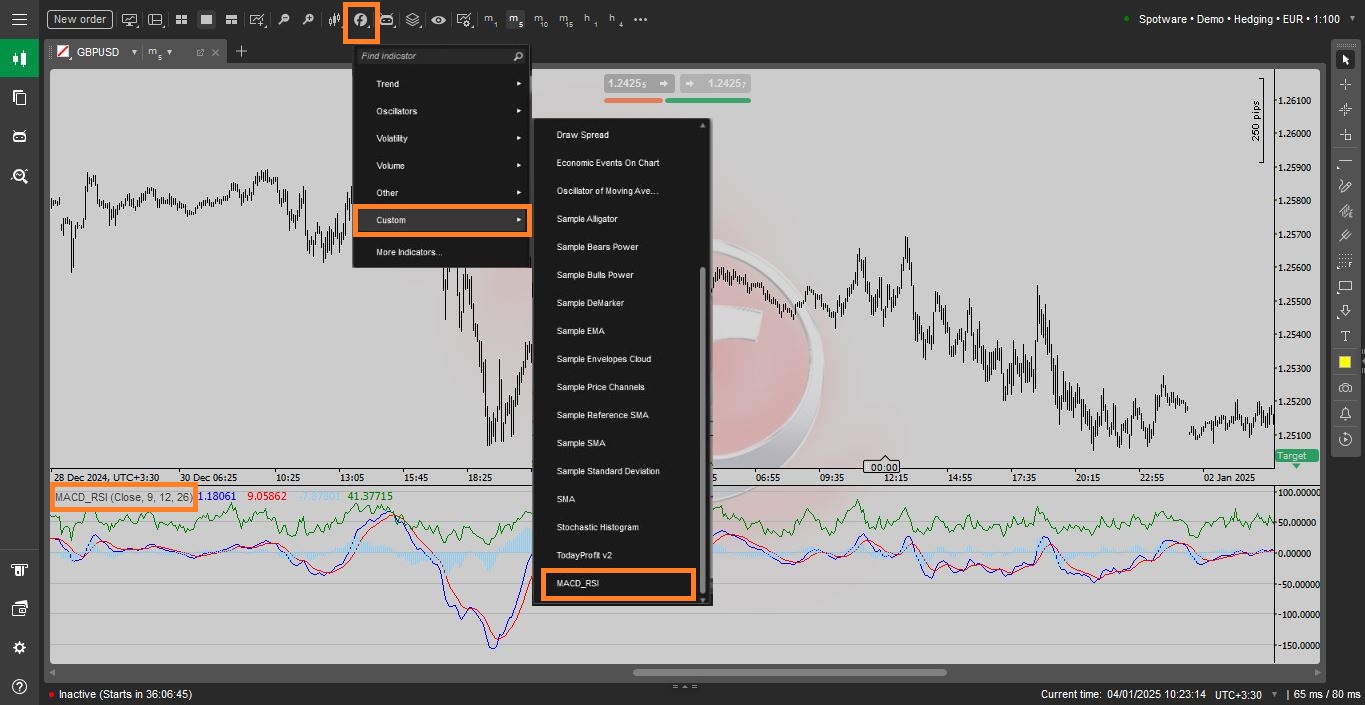Select the Text tool in the right sidebar
The width and height of the screenshot is (1365, 705).
(x=1346, y=336)
